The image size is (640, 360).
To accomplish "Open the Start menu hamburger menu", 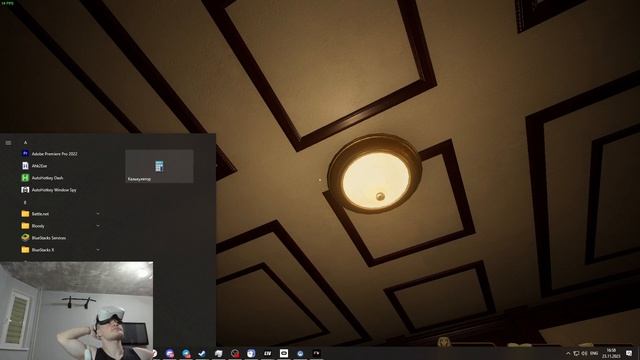I will (x=8, y=142).
